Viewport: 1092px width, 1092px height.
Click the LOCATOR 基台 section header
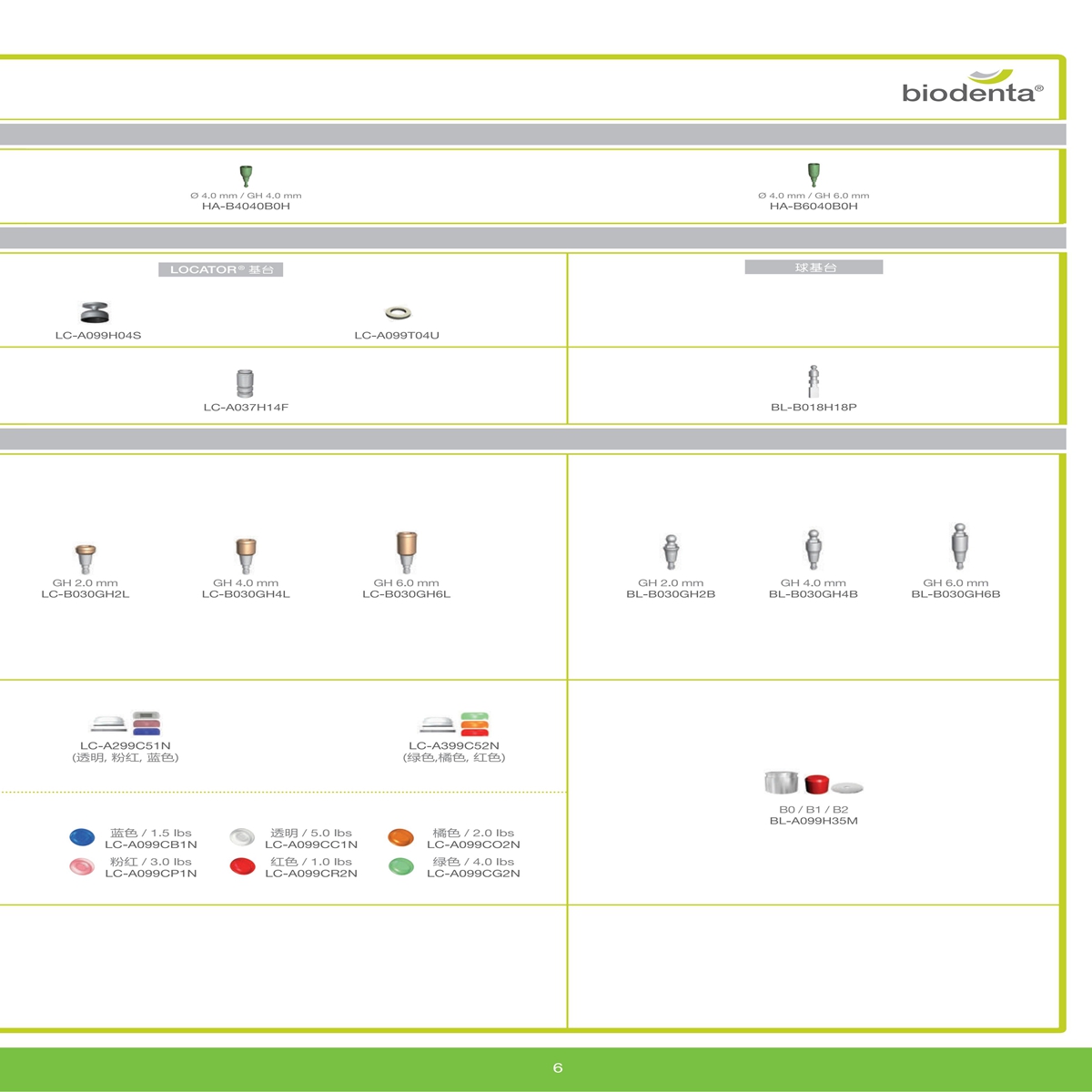pos(221,269)
